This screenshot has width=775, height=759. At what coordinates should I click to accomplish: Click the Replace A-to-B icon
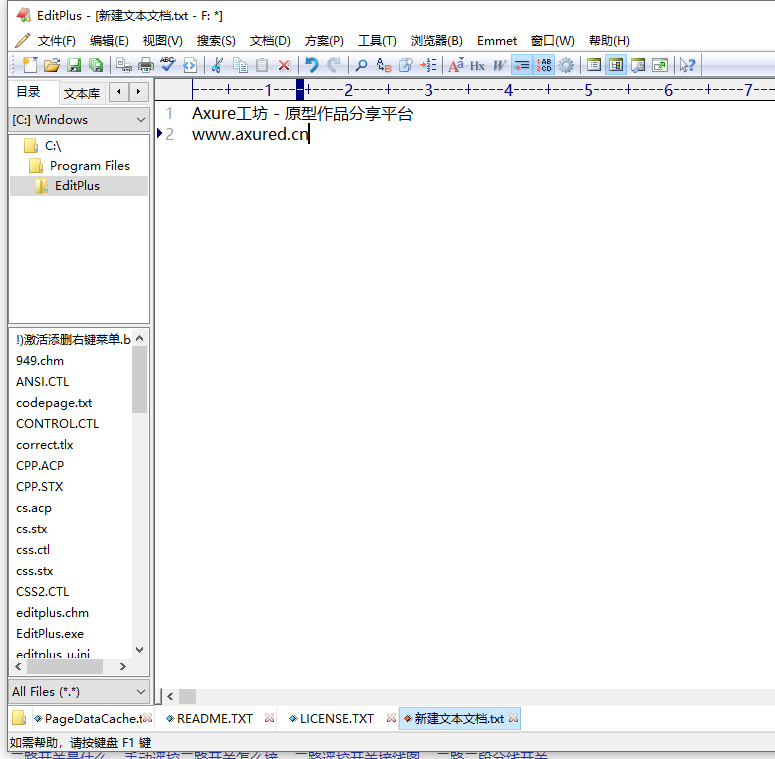(384, 65)
